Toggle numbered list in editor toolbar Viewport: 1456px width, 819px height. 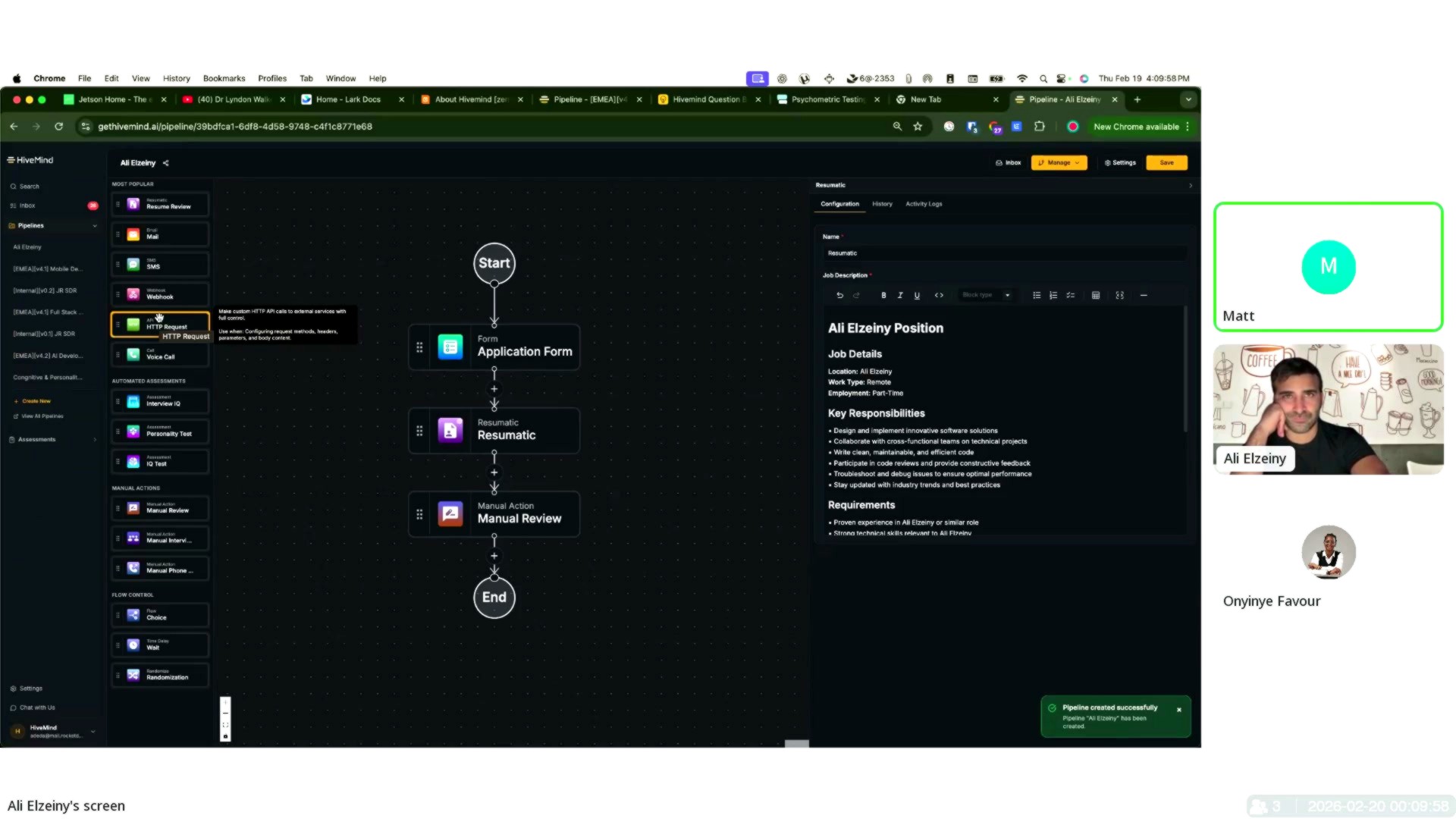[1053, 295]
